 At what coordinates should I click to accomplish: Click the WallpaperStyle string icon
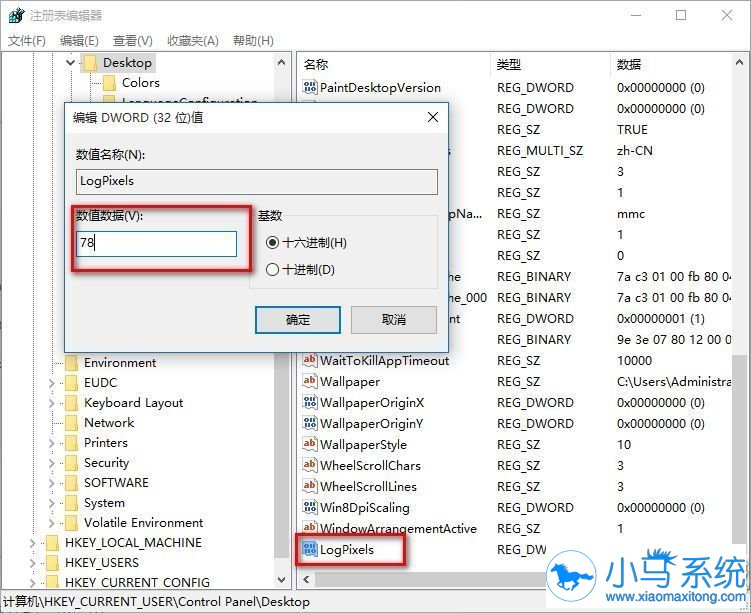(310, 444)
